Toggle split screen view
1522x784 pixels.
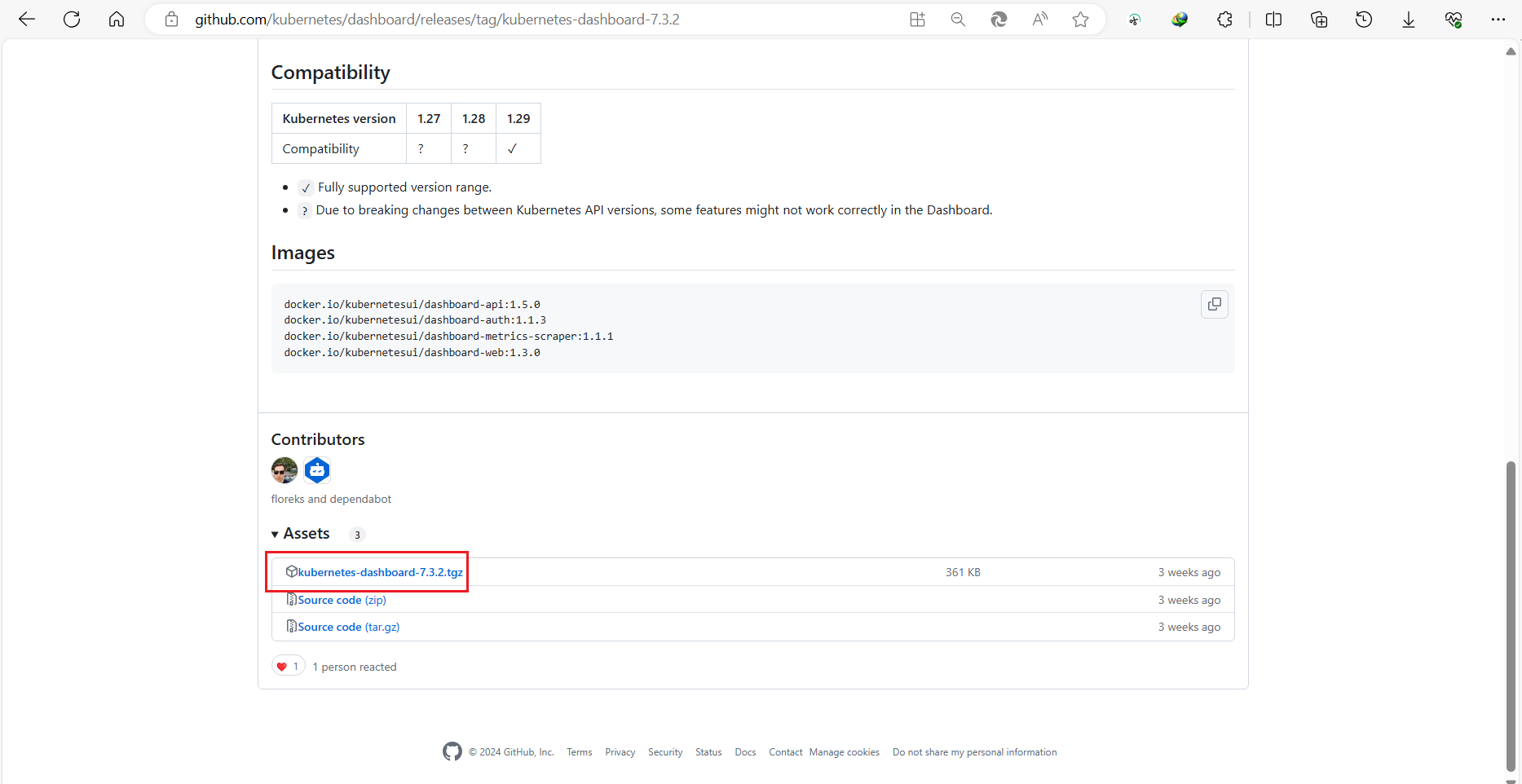[1273, 20]
